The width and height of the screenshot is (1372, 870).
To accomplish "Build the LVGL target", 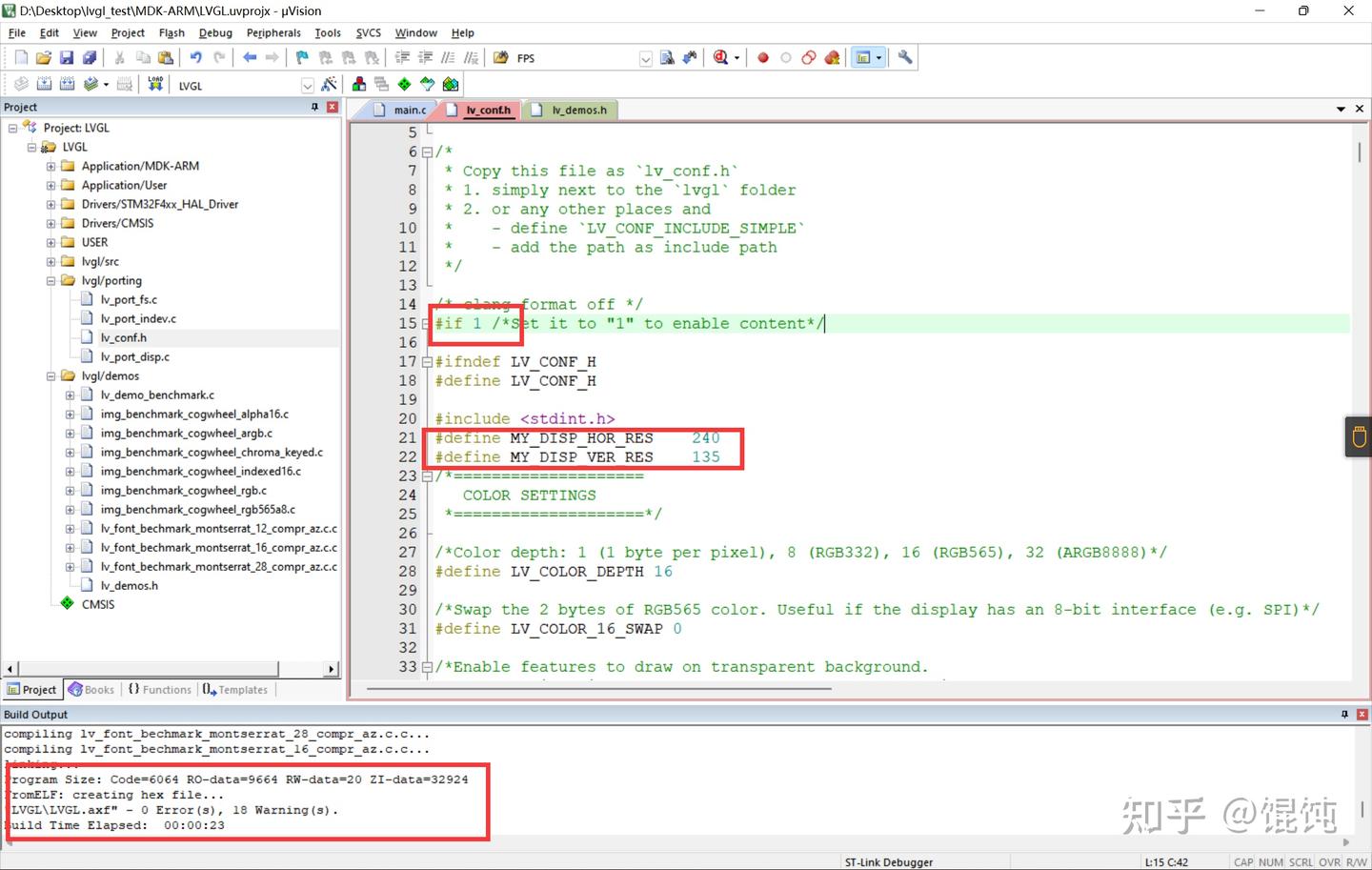I will (x=44, y=84).
